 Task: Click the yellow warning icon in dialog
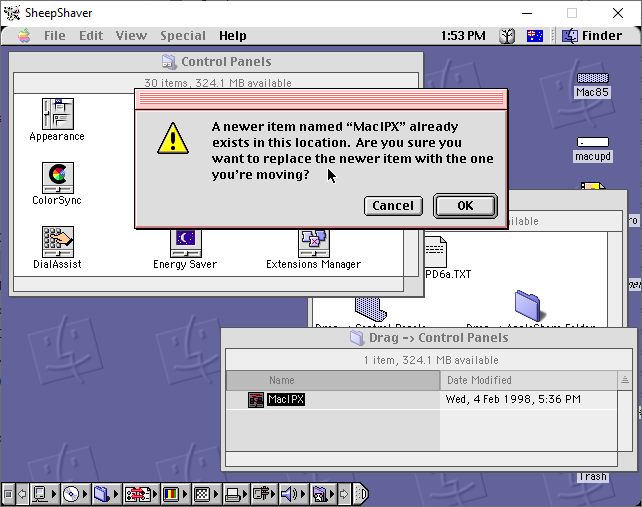tap(173, 138)
